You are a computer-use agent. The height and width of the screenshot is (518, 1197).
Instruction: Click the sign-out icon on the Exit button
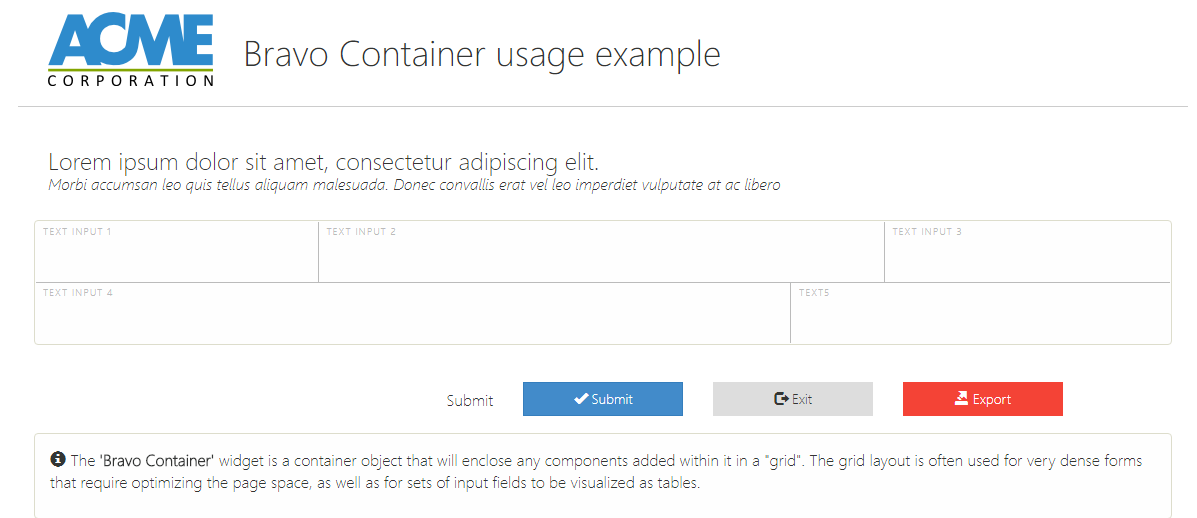[782, 399]
